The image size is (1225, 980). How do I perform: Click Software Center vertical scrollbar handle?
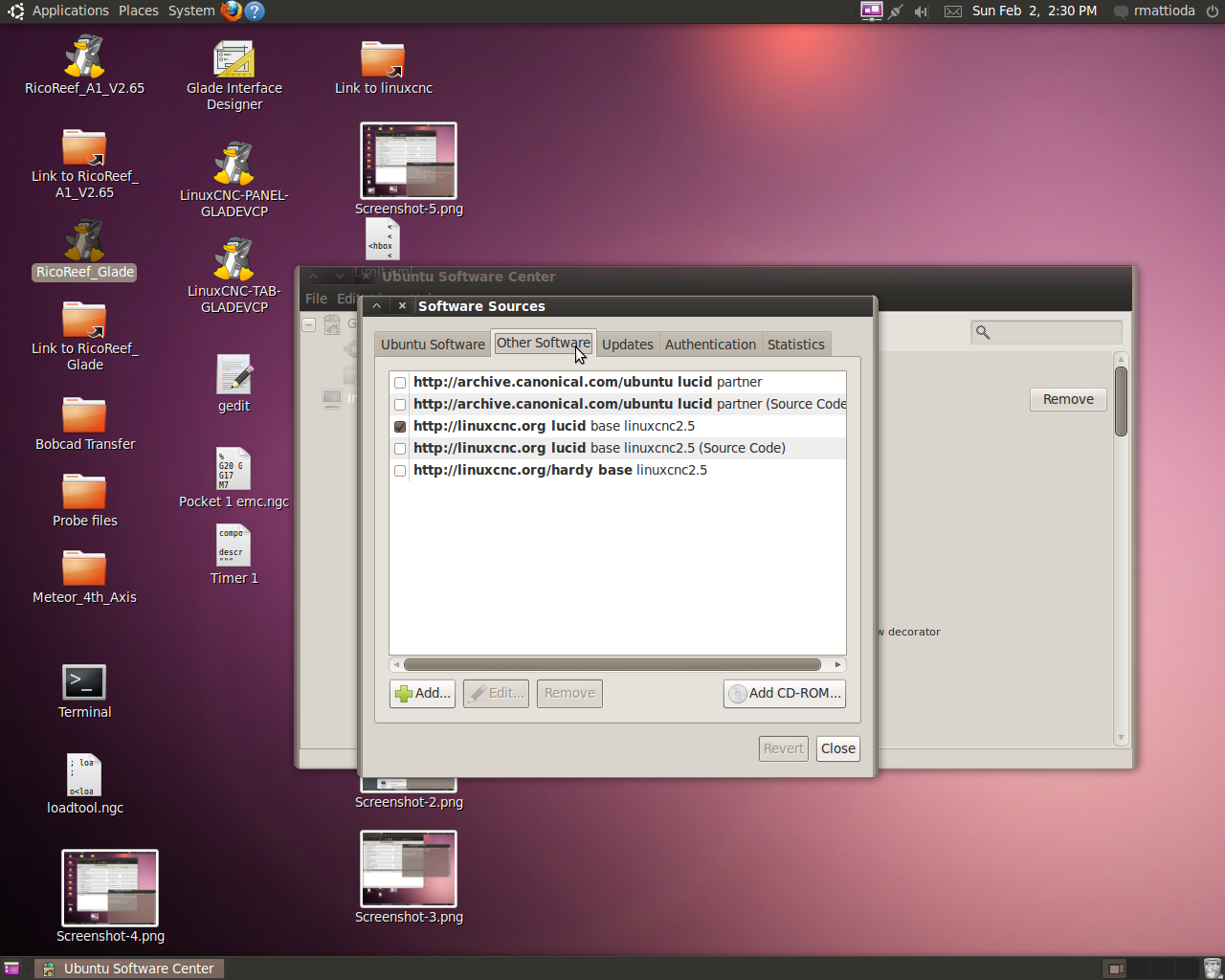1121,401
